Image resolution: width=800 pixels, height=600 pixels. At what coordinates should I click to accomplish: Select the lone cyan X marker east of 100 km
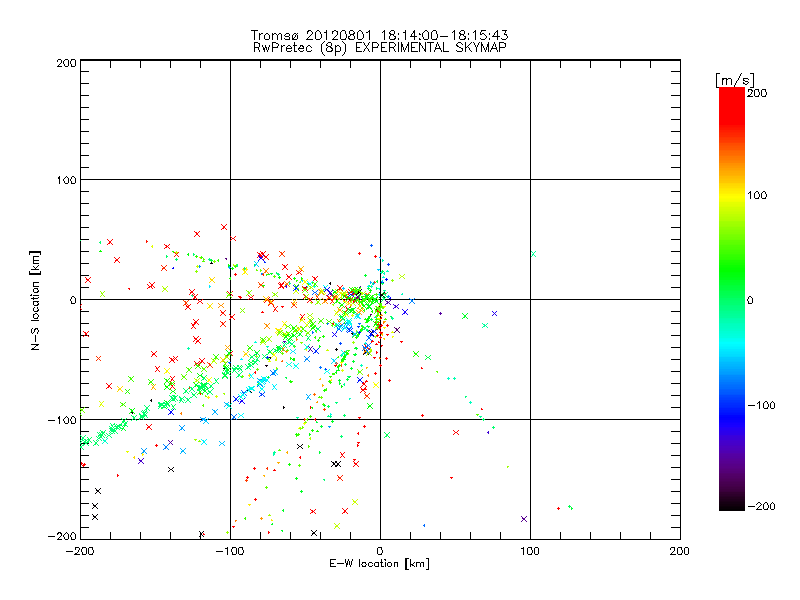point(533,254)
